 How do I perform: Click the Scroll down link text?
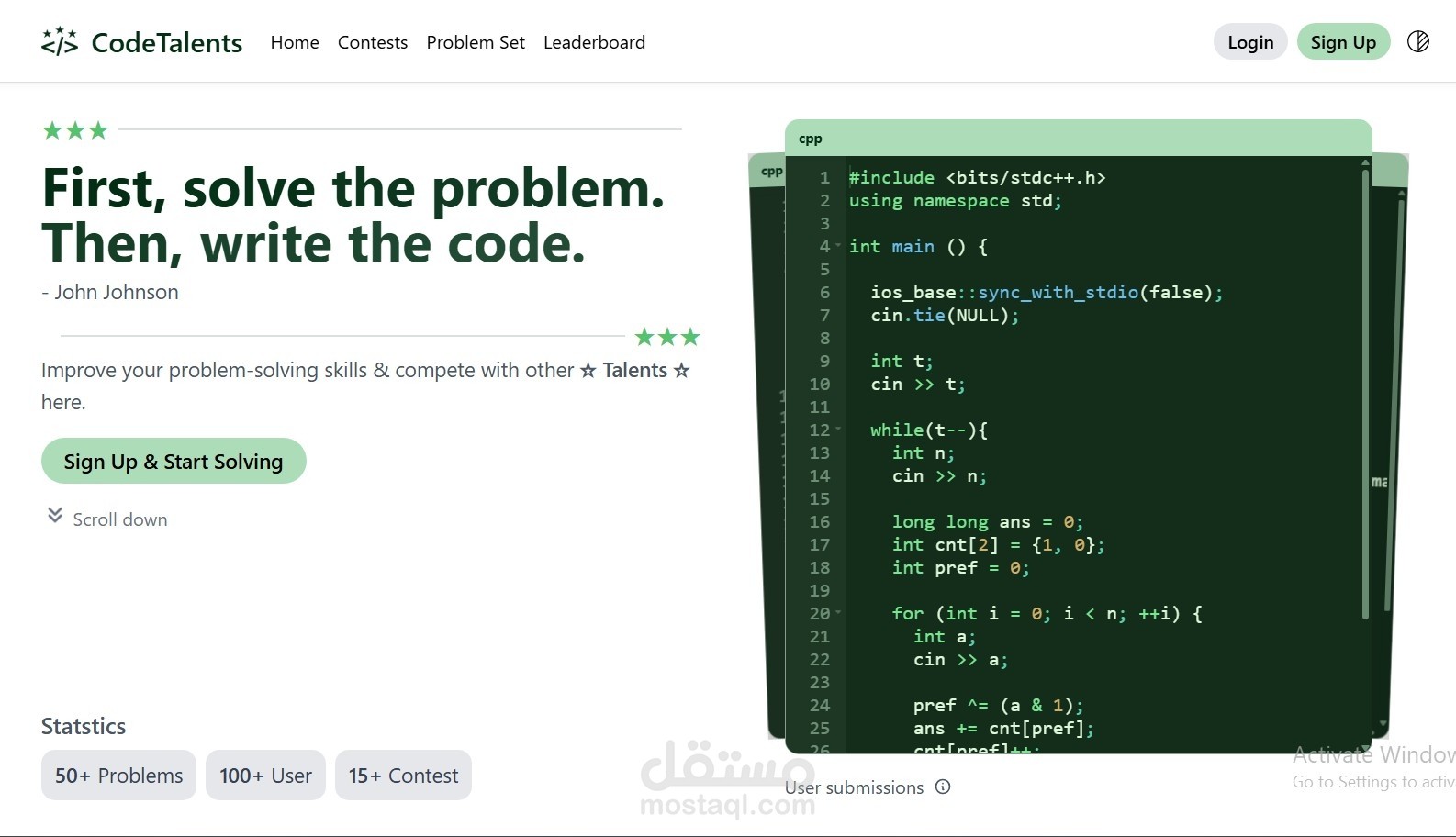point(120,519)
